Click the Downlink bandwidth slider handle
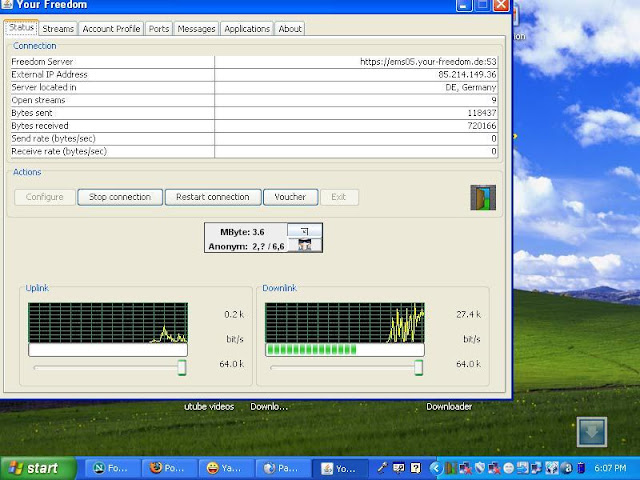Viewport: 640px width, 480px height. [x=419, y=367]
